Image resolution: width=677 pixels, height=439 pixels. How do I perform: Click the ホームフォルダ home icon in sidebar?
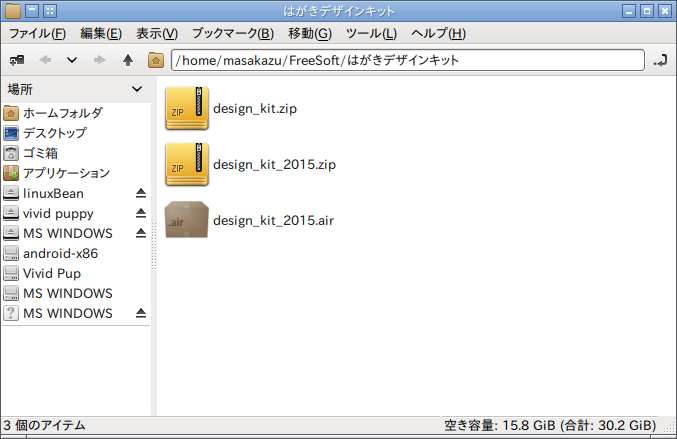11,113
